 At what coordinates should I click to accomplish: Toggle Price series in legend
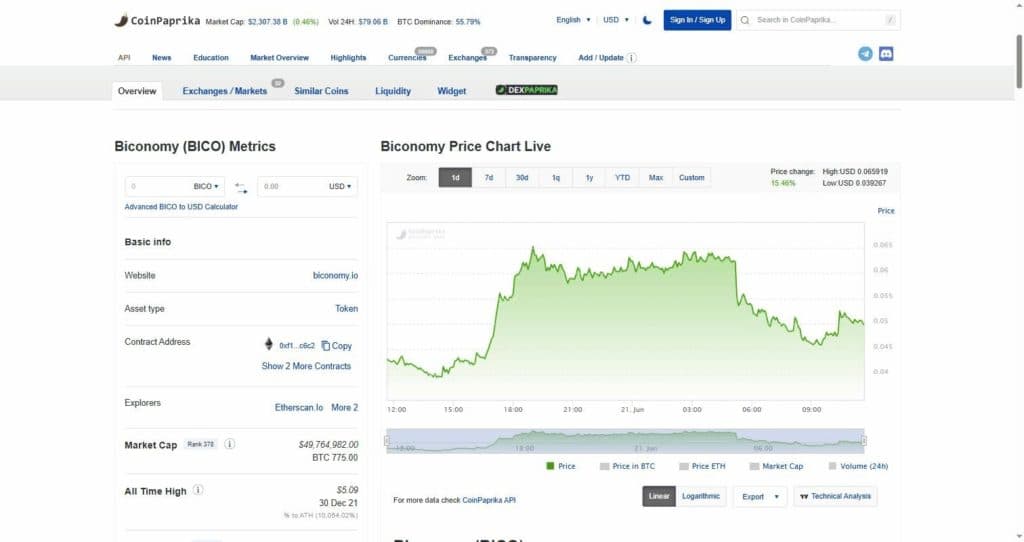[560, 466]
